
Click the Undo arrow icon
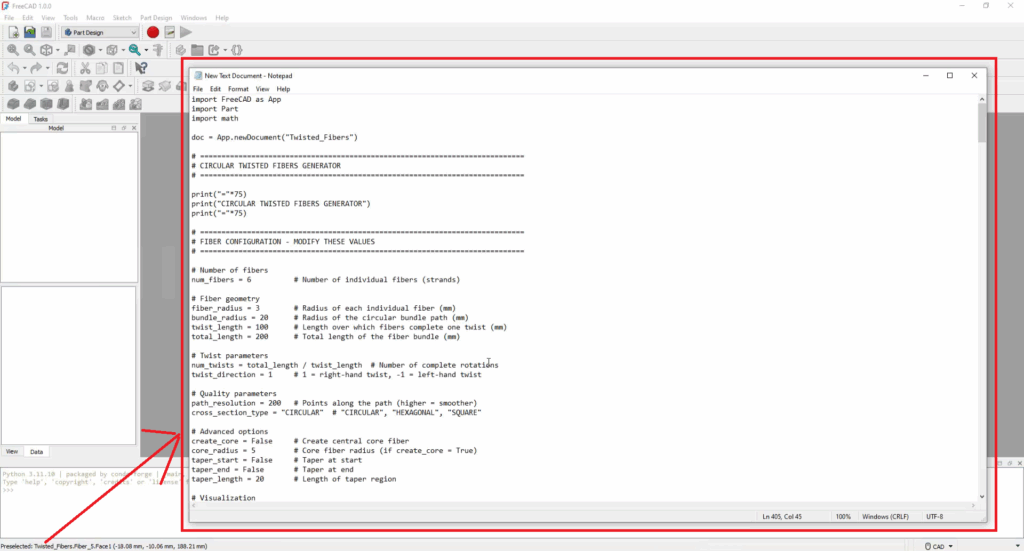(13, 68)
